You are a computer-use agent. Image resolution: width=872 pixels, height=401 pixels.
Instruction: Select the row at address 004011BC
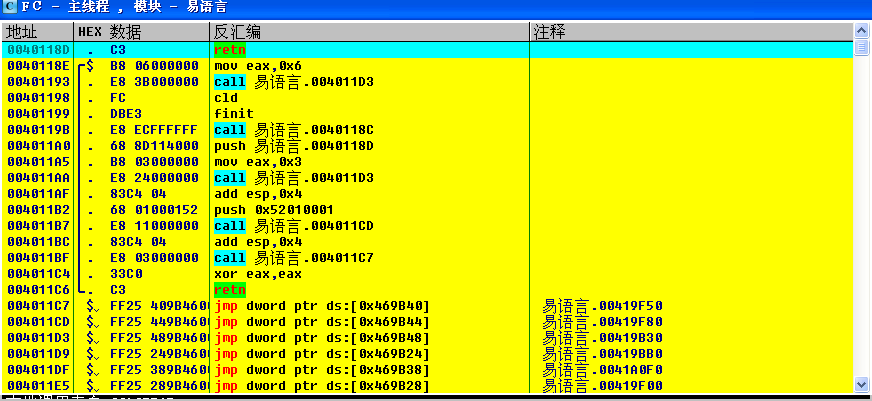click(x=427, y=242)
